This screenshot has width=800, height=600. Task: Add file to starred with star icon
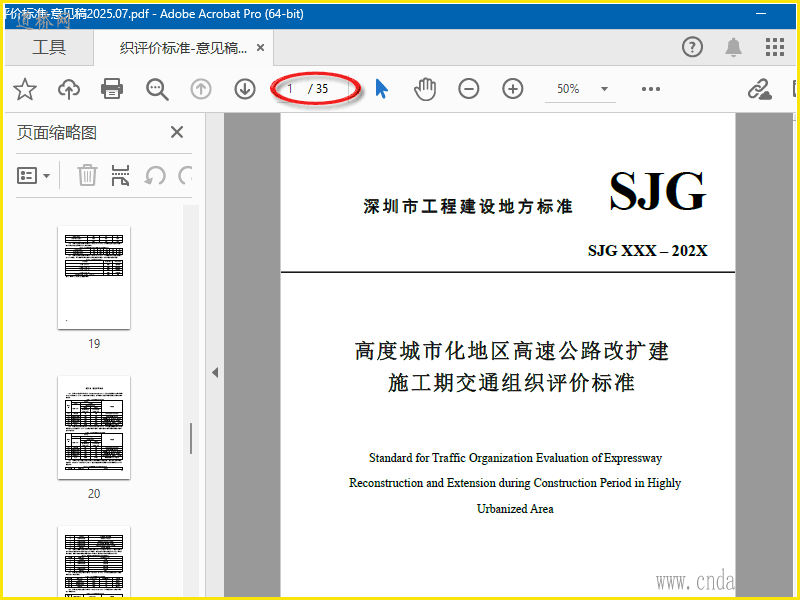click(x=24, y=89)
